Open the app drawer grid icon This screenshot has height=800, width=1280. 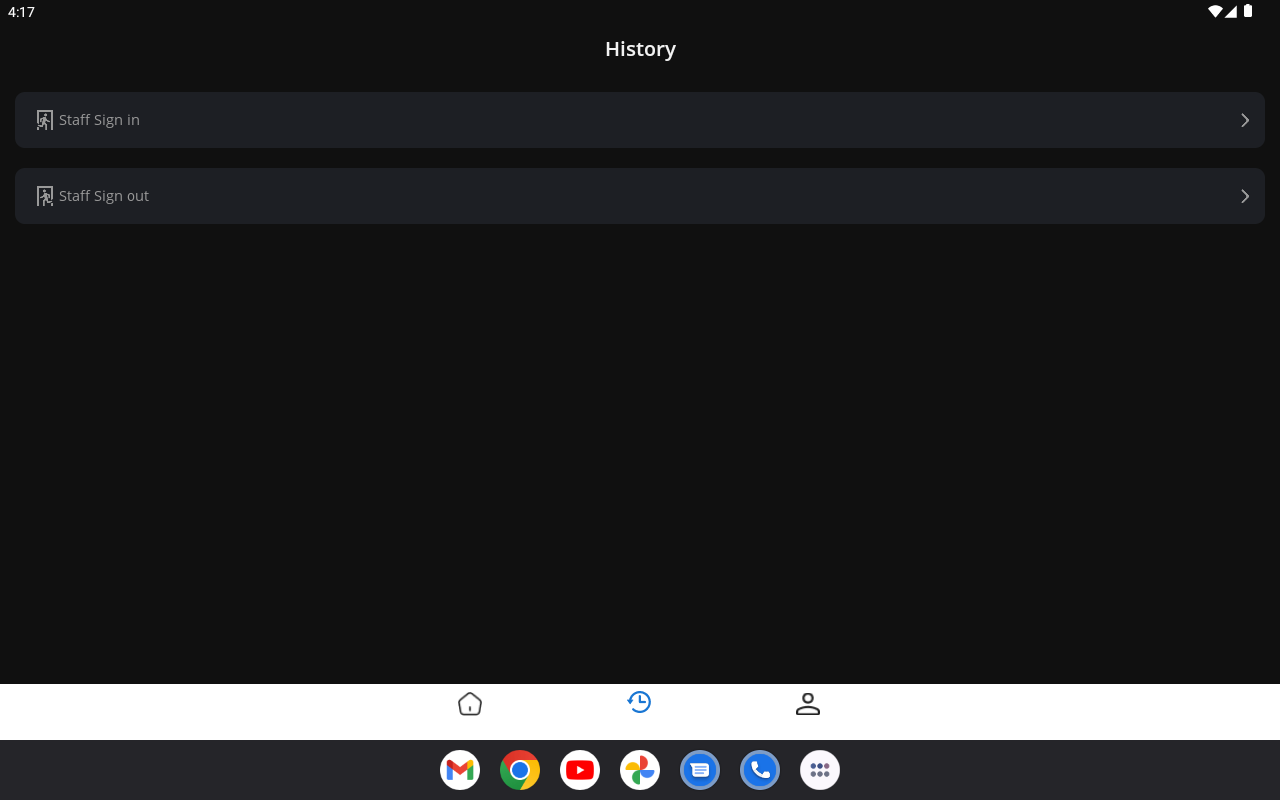820,770
